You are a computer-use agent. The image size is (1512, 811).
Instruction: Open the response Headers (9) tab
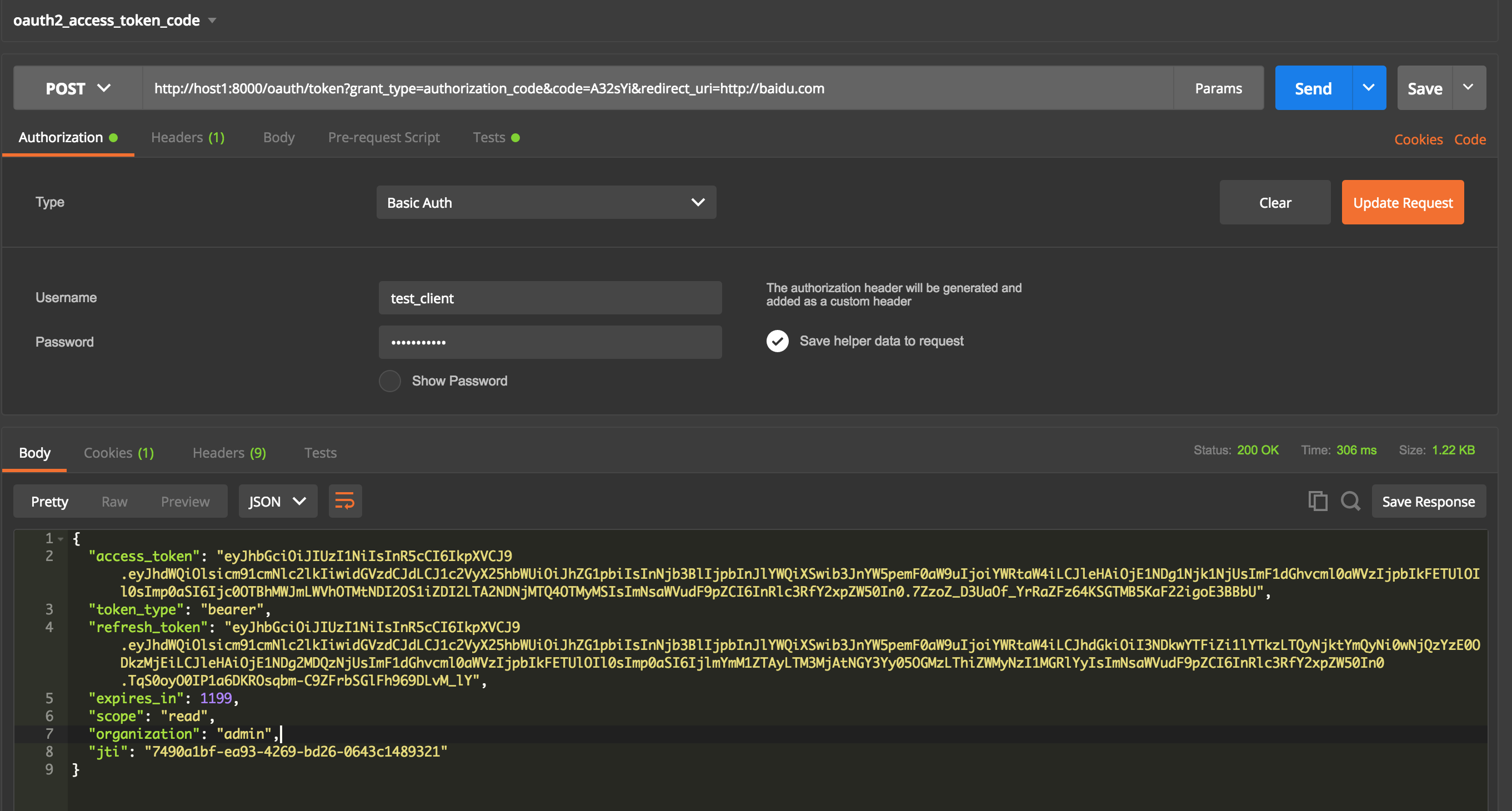pyautogui.click(x=229, y=453)
